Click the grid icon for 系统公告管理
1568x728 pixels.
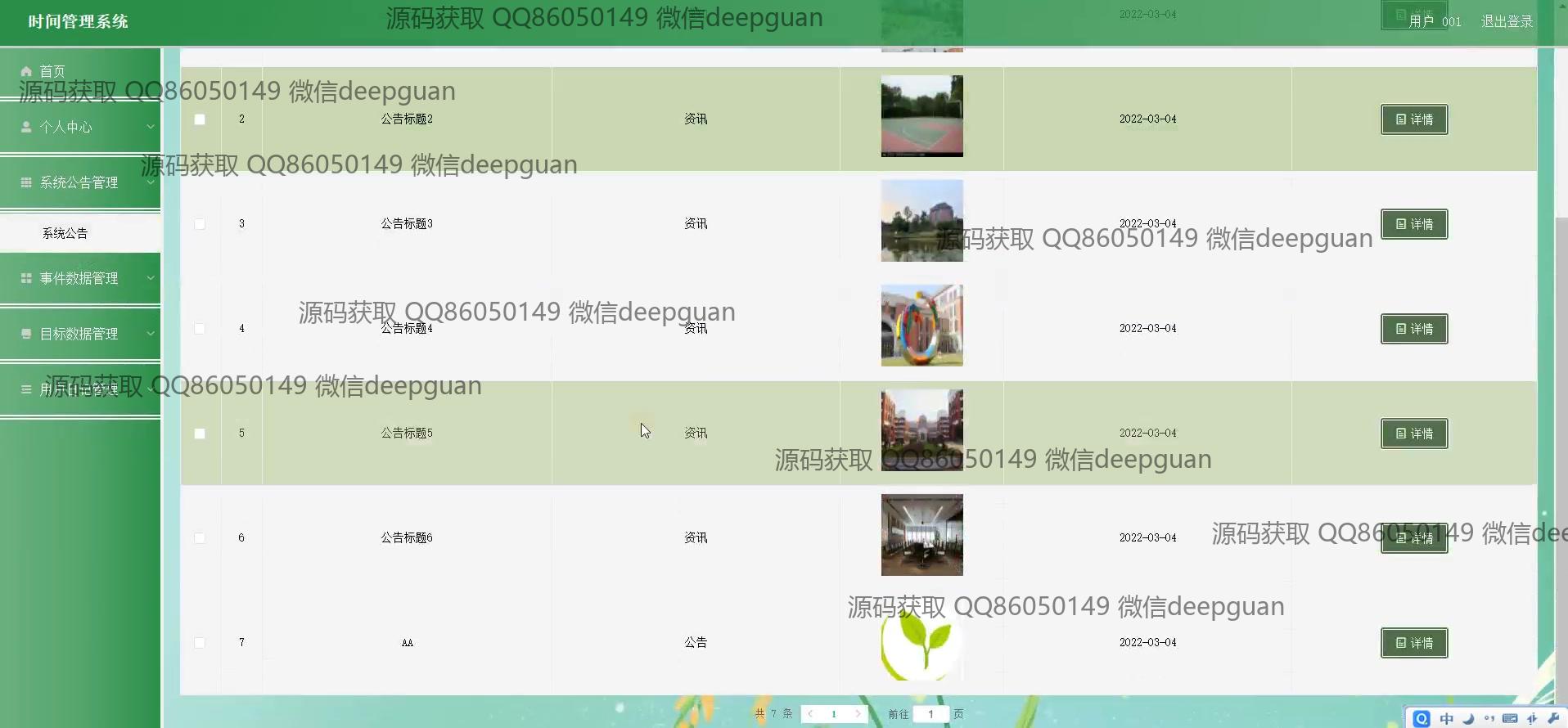[x=26, y=182]
